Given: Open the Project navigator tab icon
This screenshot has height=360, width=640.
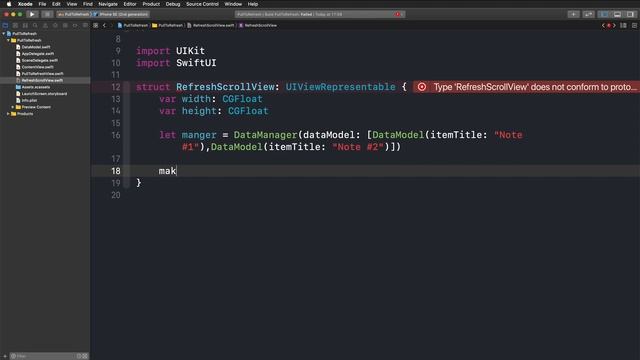Looking at the screenshot, I should pos(5,25).
